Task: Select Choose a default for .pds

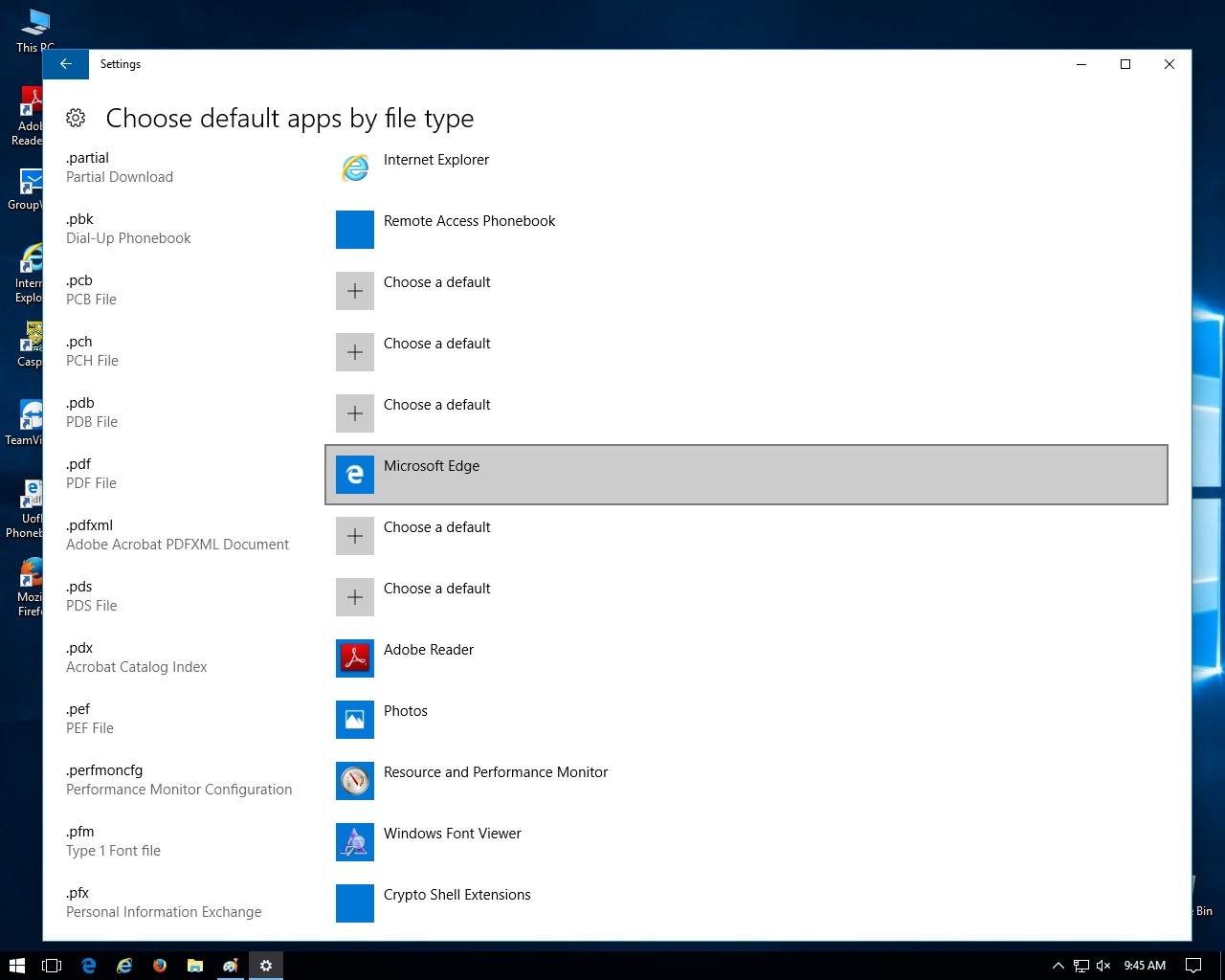Action: tap(436, 589)
